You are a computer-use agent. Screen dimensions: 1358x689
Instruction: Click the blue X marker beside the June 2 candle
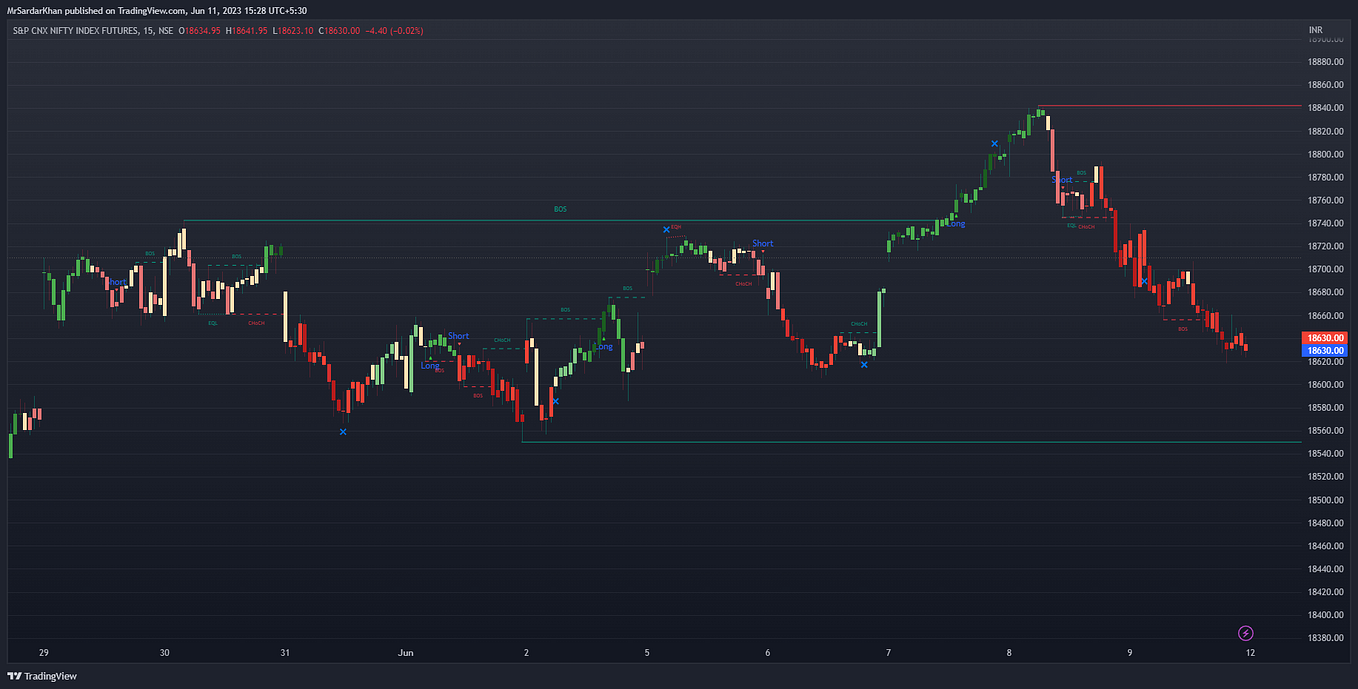point(556,400)
